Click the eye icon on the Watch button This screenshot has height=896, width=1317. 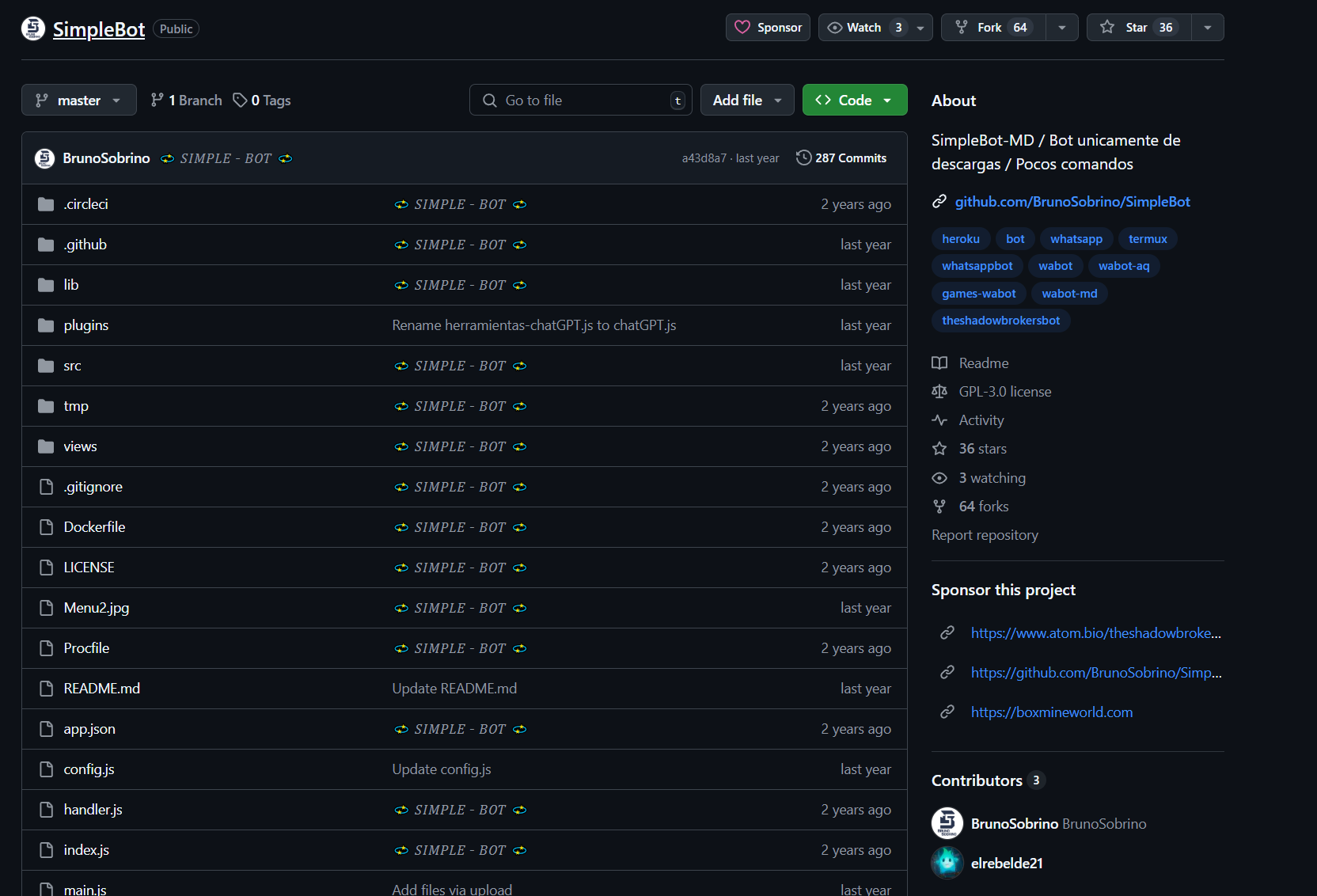[835, 28]
